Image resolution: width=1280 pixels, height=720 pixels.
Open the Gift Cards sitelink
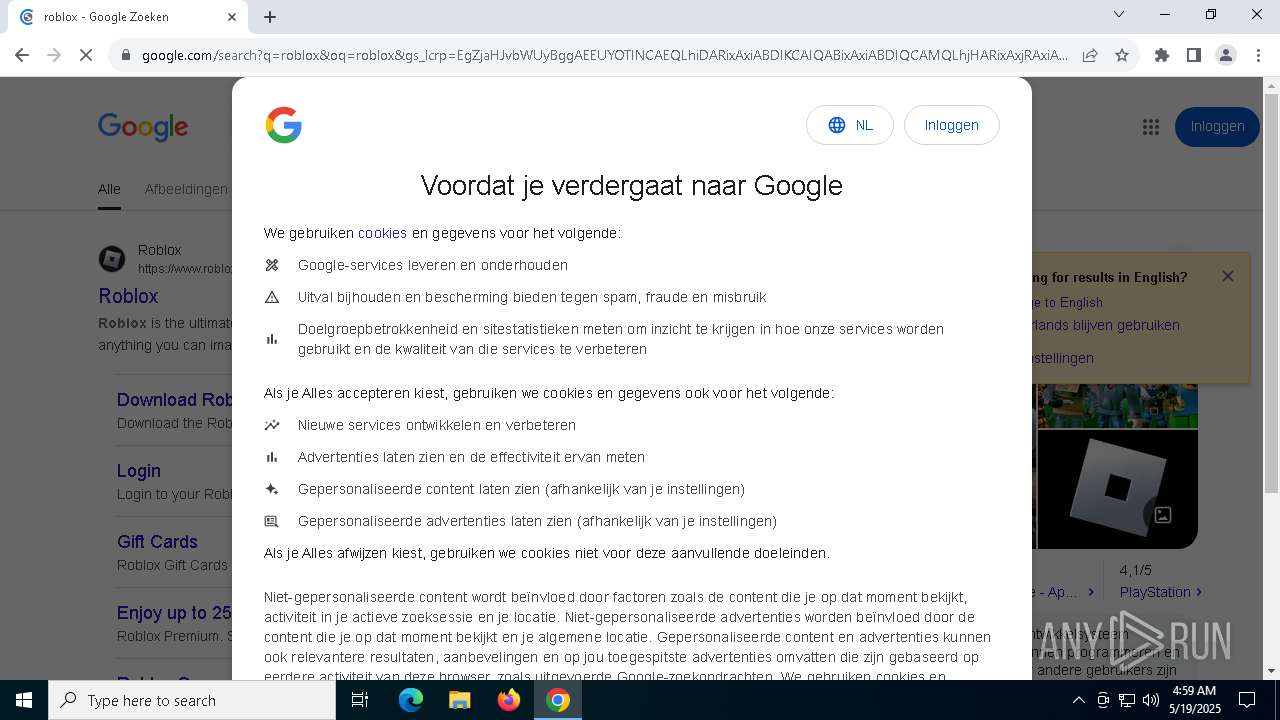click(x=157, y=541)
